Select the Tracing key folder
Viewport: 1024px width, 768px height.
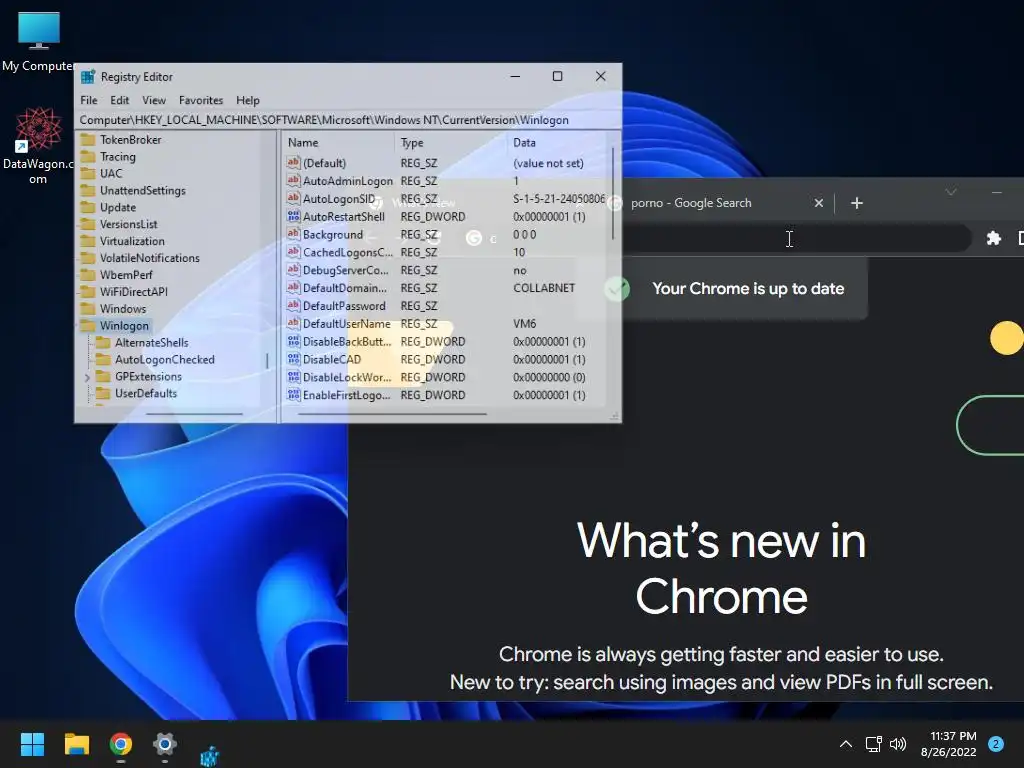pyautogui.click(x=118, y=157)
